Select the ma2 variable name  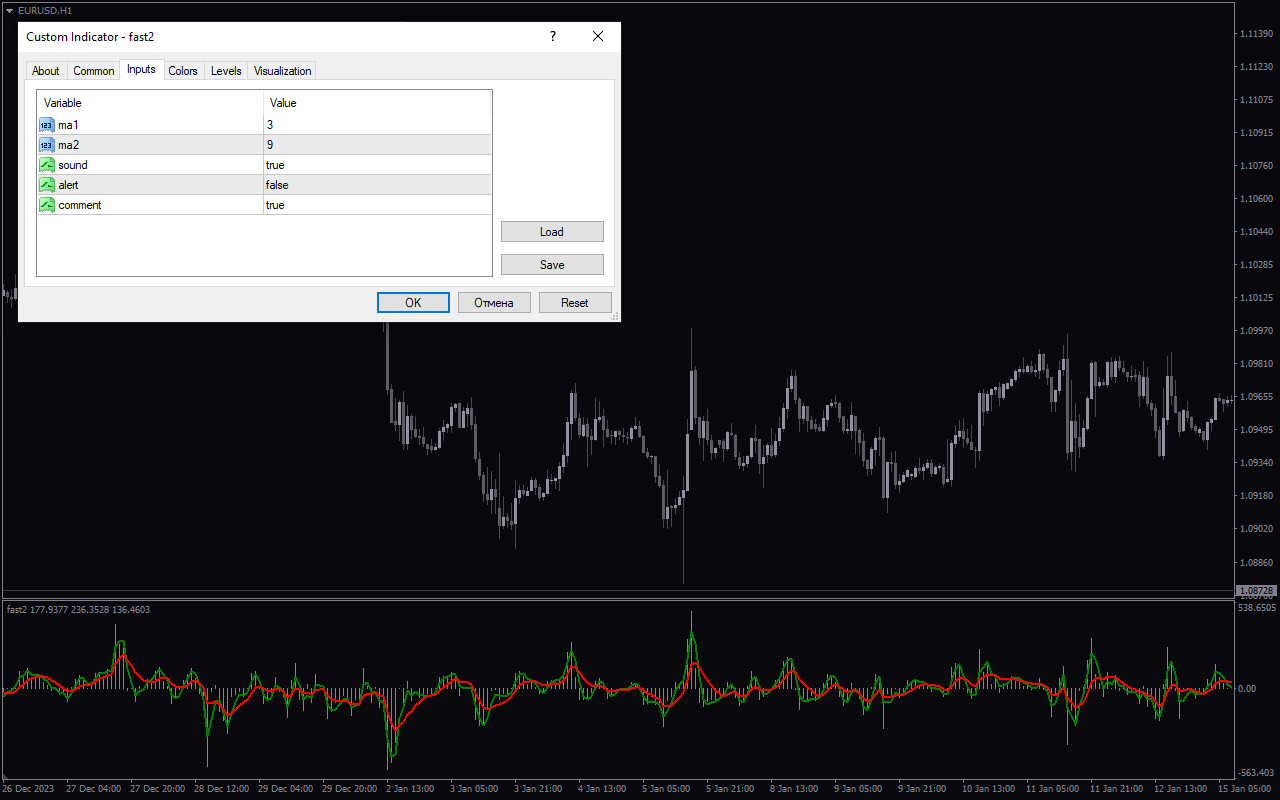[68, 145]
